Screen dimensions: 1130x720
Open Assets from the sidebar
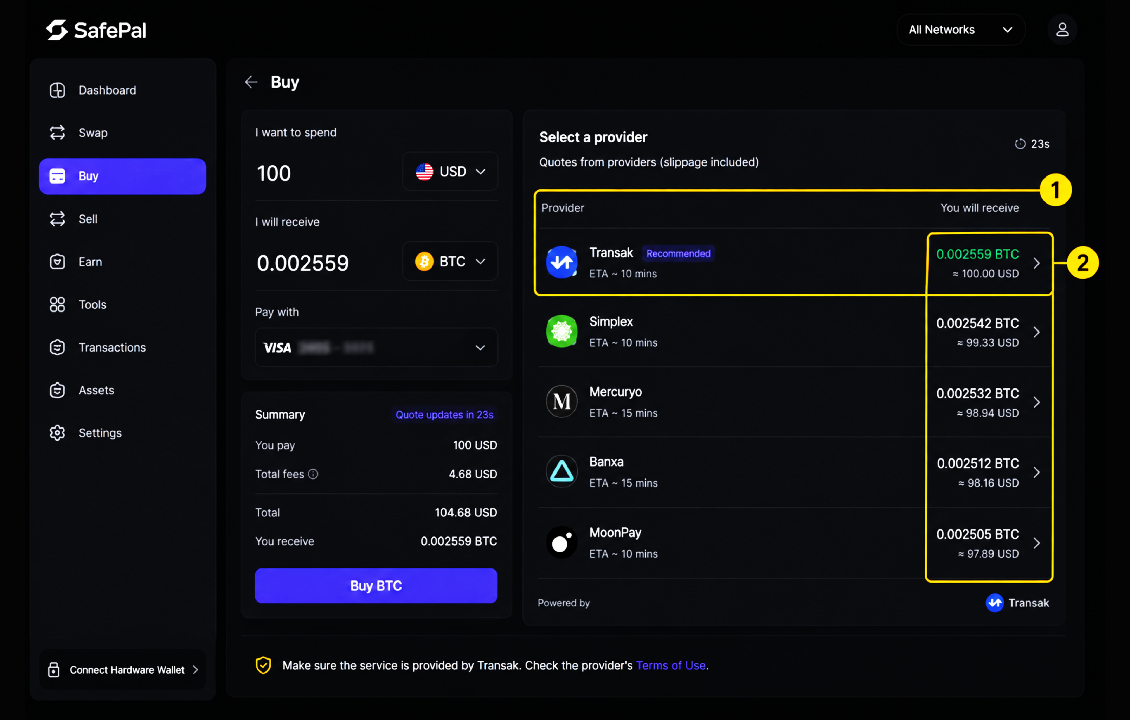(123, 390)
